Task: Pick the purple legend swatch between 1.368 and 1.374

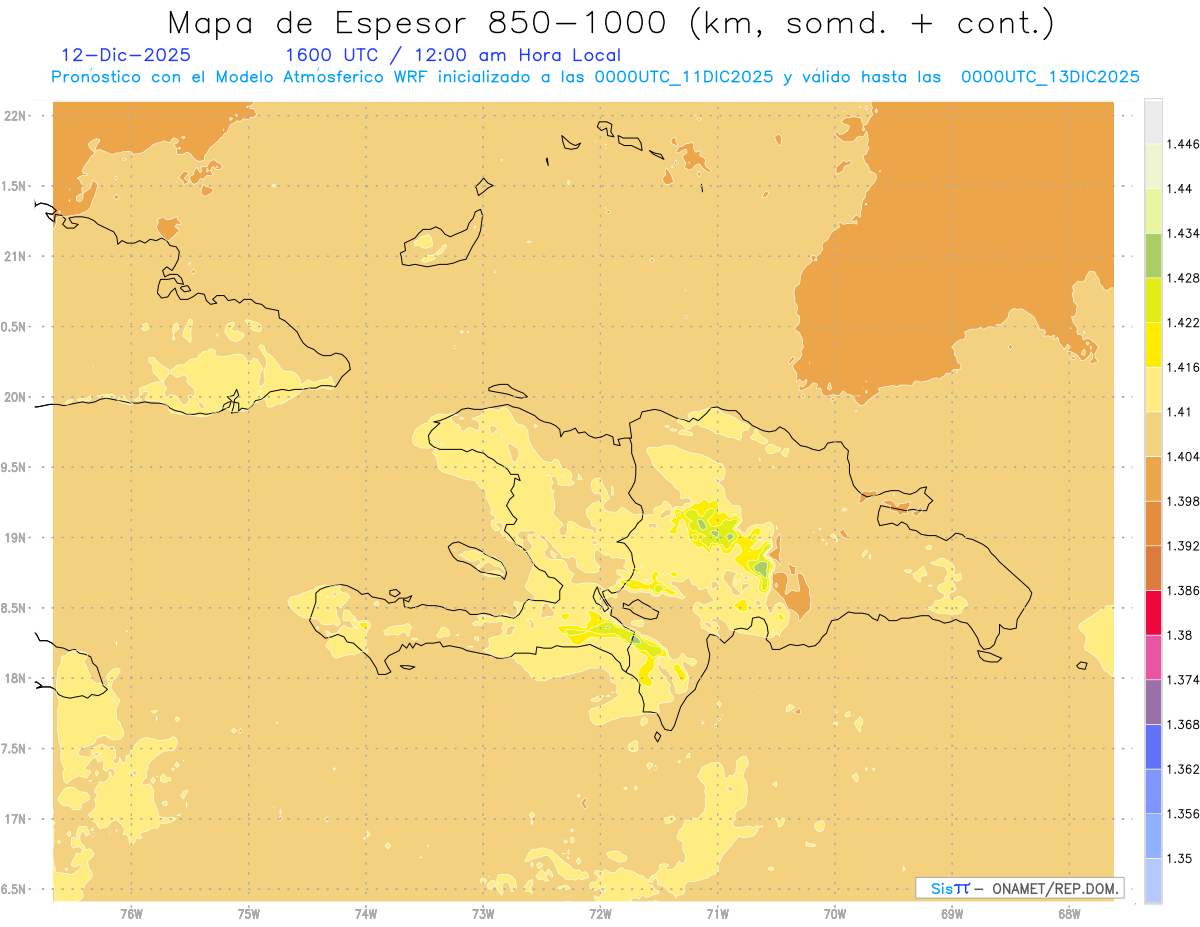Action: point(1153,702)
